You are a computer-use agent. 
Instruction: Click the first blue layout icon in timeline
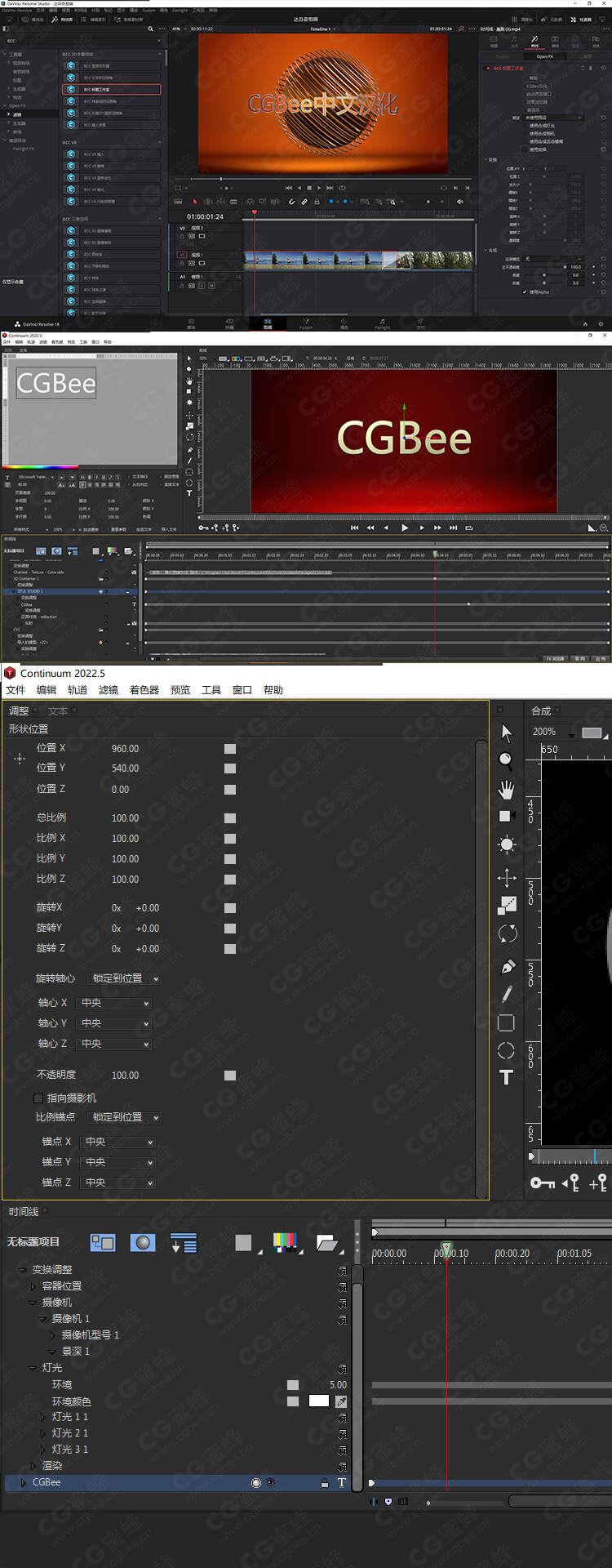coord(103,1242)
